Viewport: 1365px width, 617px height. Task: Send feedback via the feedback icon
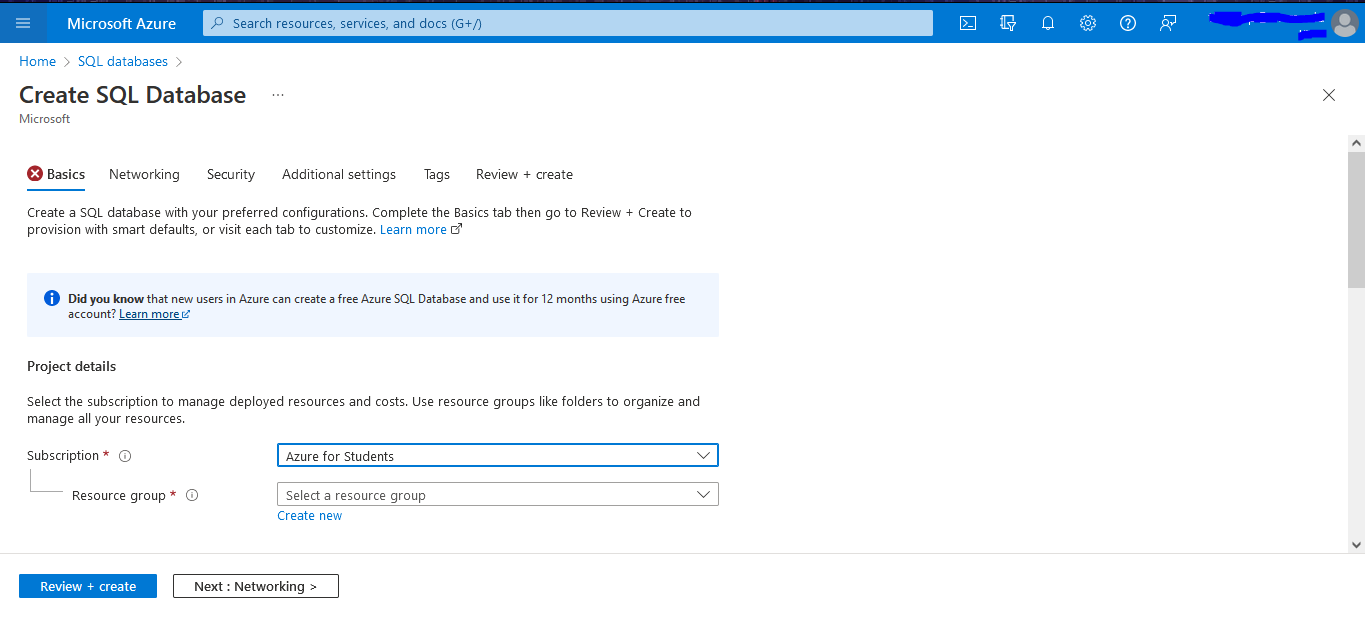[x=1167, y=23]
